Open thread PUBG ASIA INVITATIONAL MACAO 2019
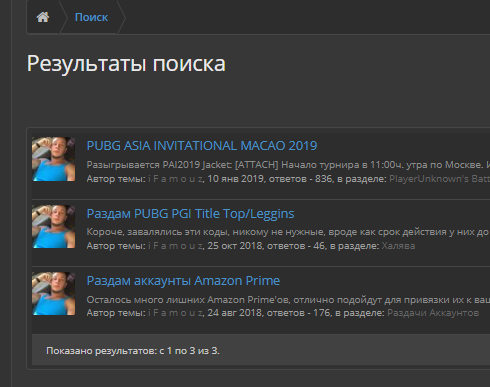The image size is (490, 387). coord(202,146)
